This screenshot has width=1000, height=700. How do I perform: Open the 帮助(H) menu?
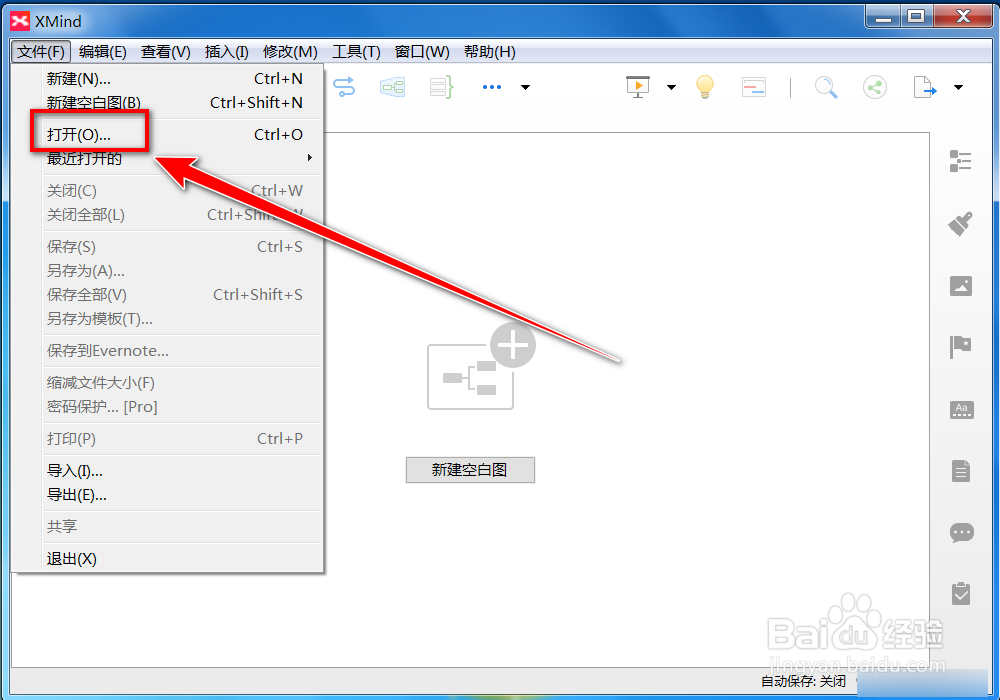click(490, 52)
